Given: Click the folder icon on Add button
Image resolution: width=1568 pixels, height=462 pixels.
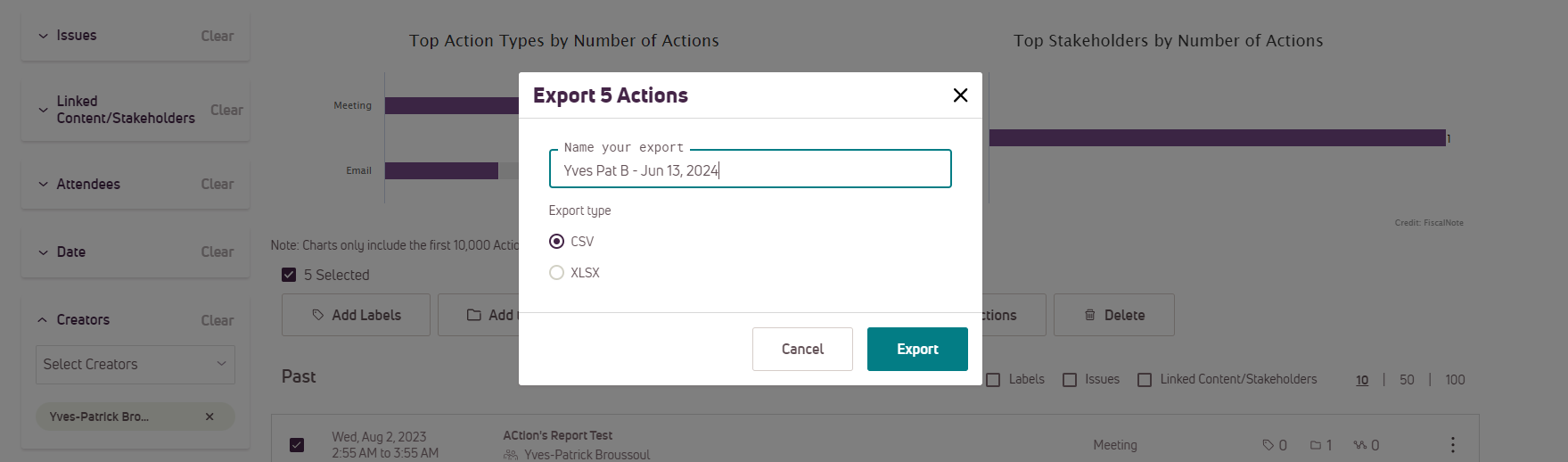Looking at the screenshot, I should 474,315.
